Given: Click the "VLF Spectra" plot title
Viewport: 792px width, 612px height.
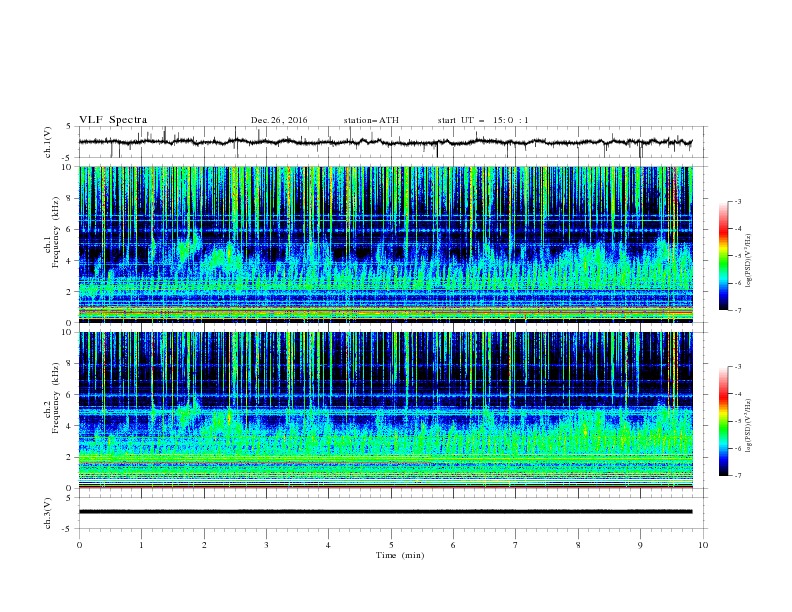Looking at the screenshot, I should pos(113,120).
